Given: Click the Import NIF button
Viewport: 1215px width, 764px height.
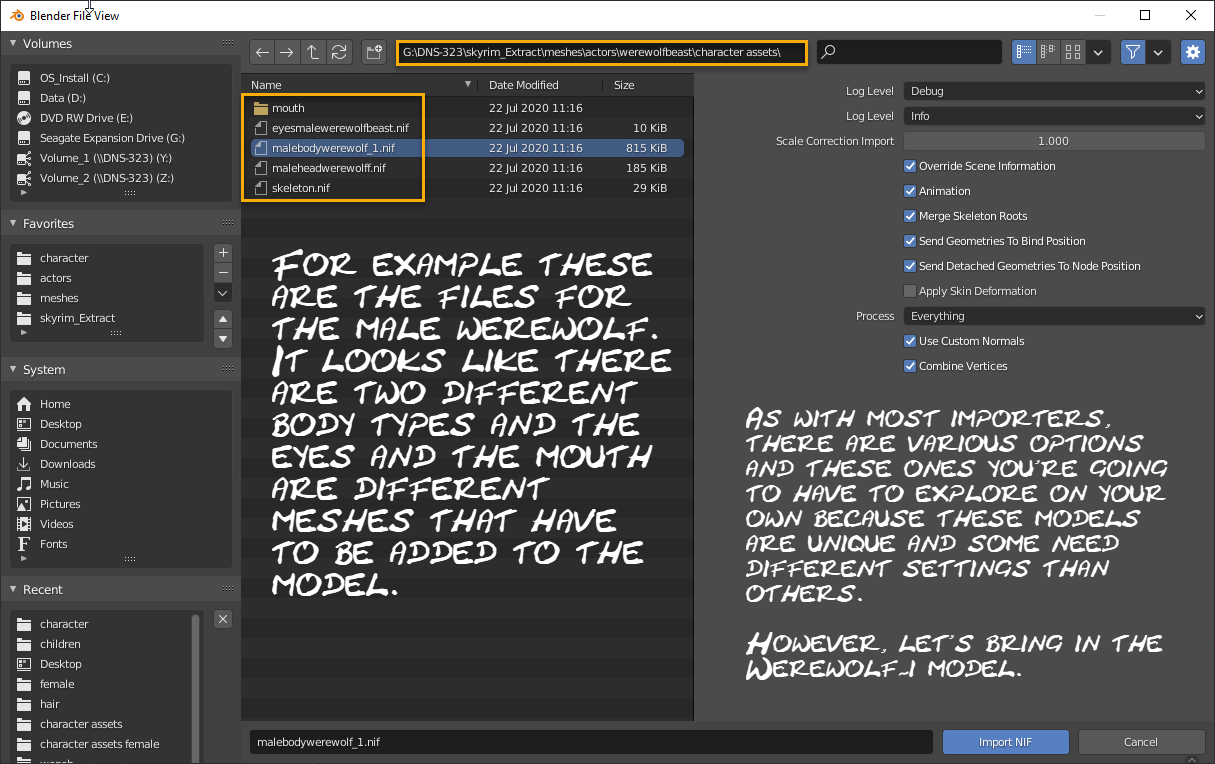Looking at the screenshot, I should [x=1006, y=742].
